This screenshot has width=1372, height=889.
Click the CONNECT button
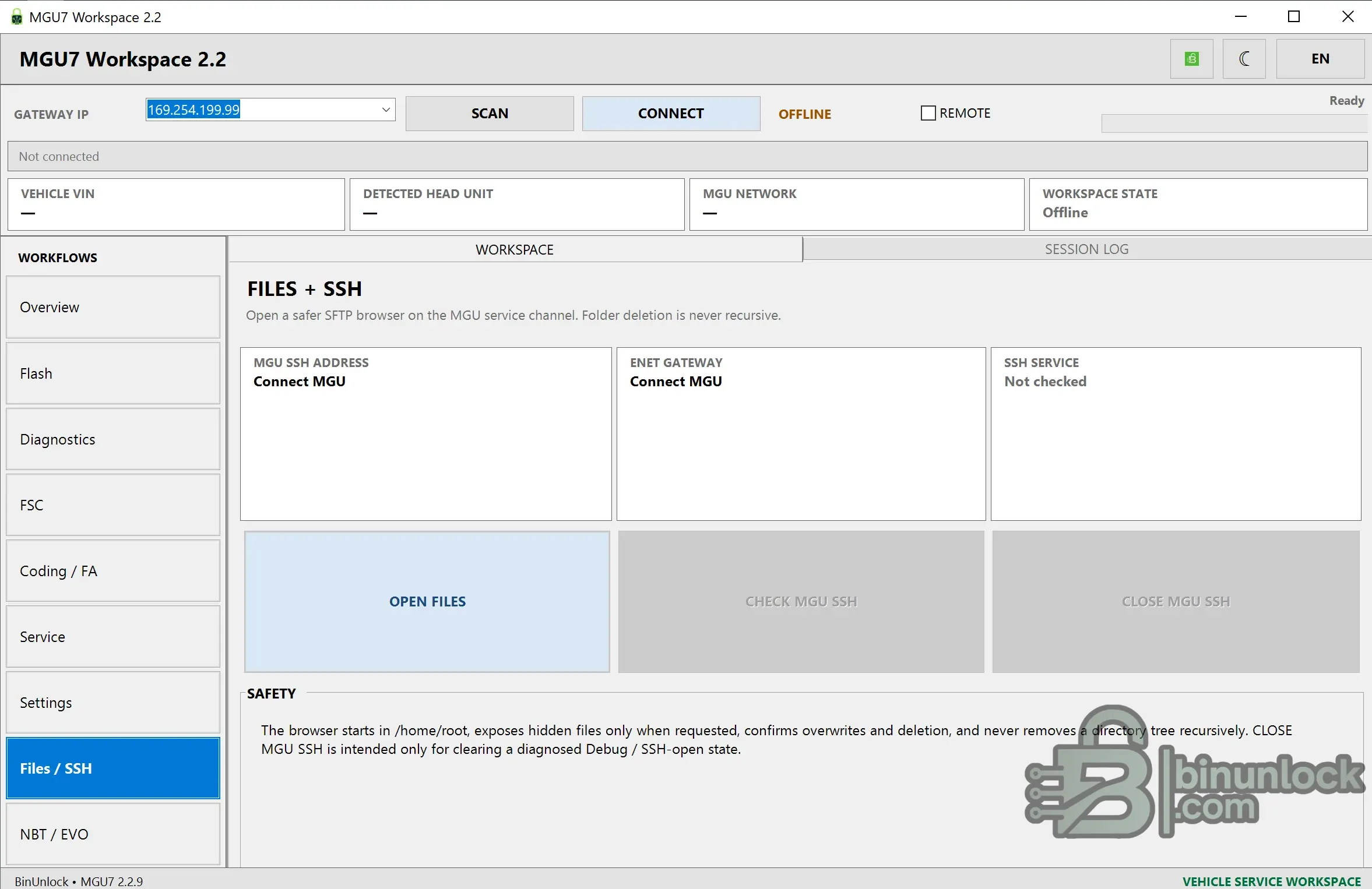coord(671,114)
